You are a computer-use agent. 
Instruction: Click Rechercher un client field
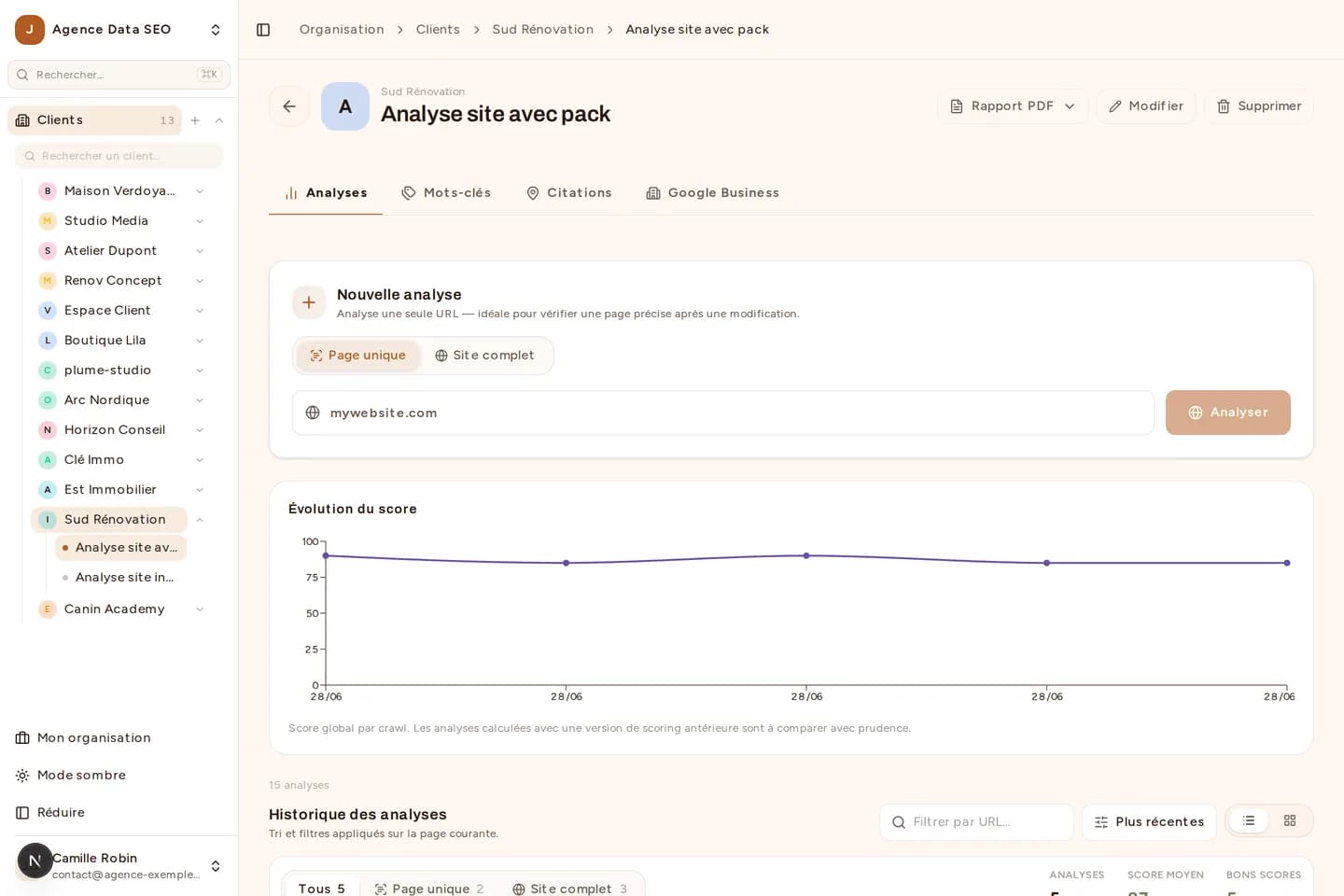click(119, 156)
